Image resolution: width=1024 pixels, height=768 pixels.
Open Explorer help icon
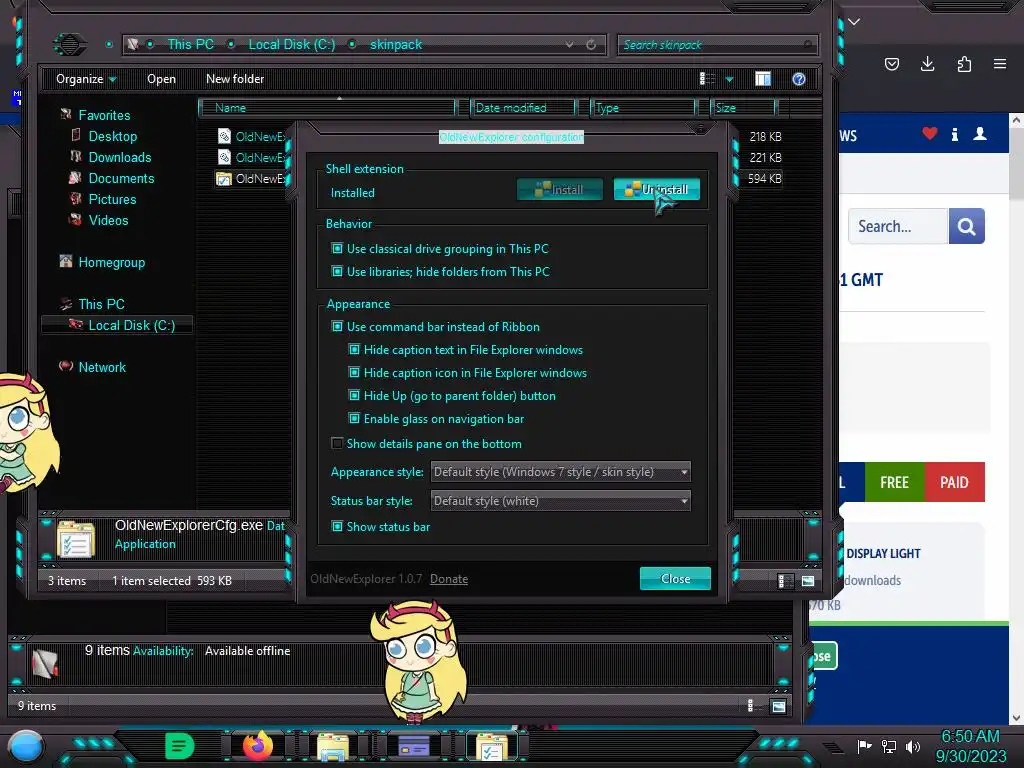(x=799, y=79)
